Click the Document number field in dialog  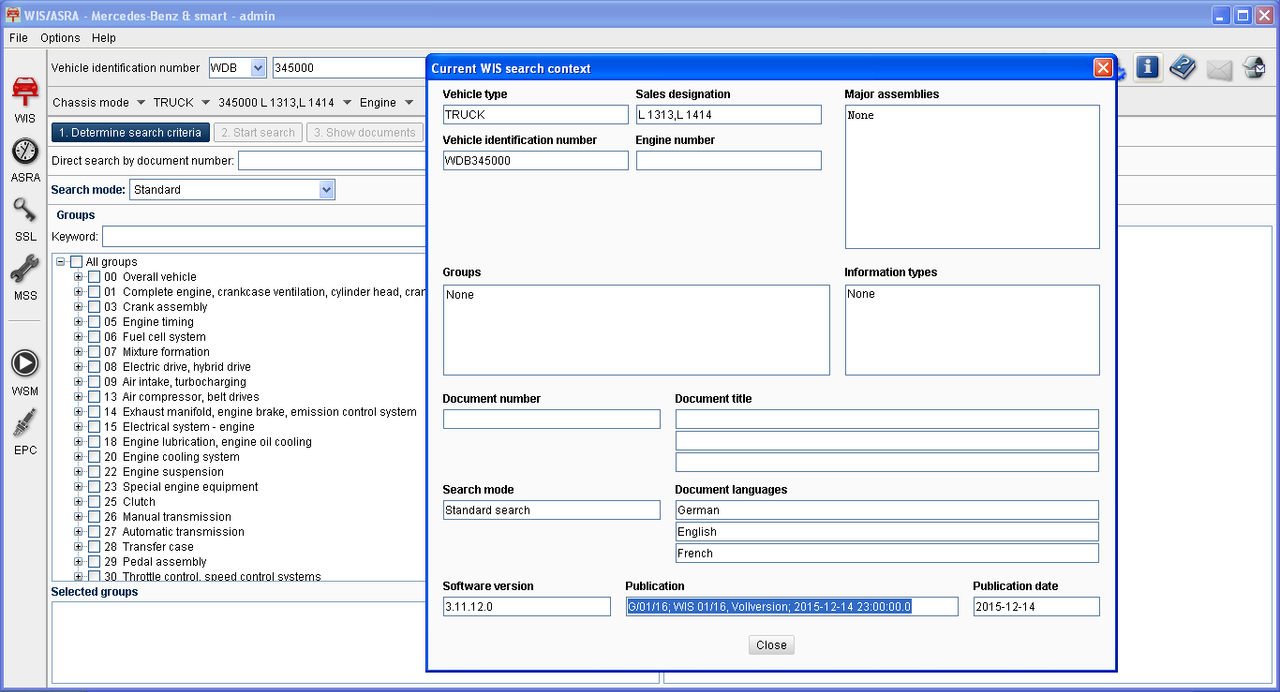(x=551, y=419)
